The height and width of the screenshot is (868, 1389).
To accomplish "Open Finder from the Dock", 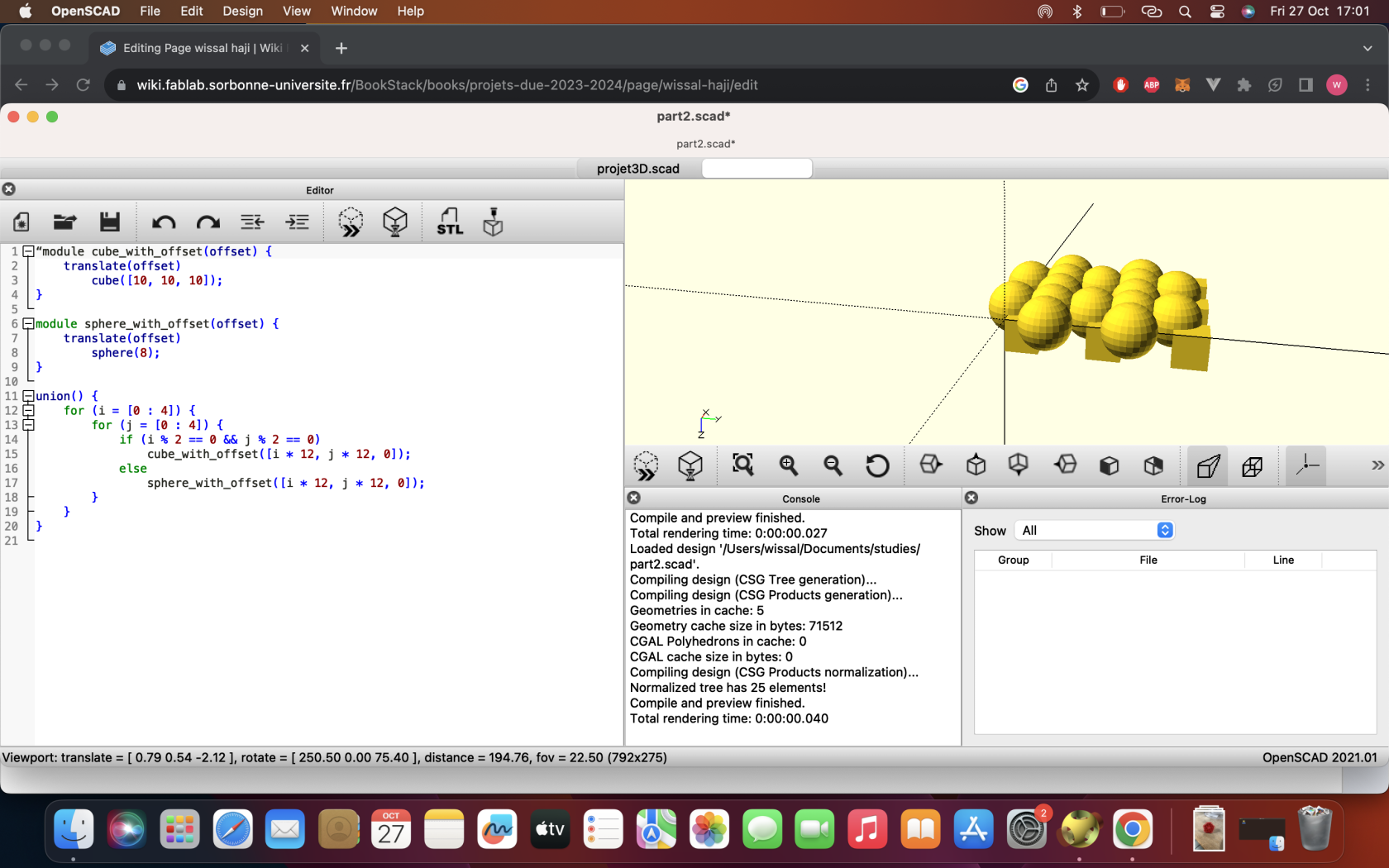I will pos(74,829).
